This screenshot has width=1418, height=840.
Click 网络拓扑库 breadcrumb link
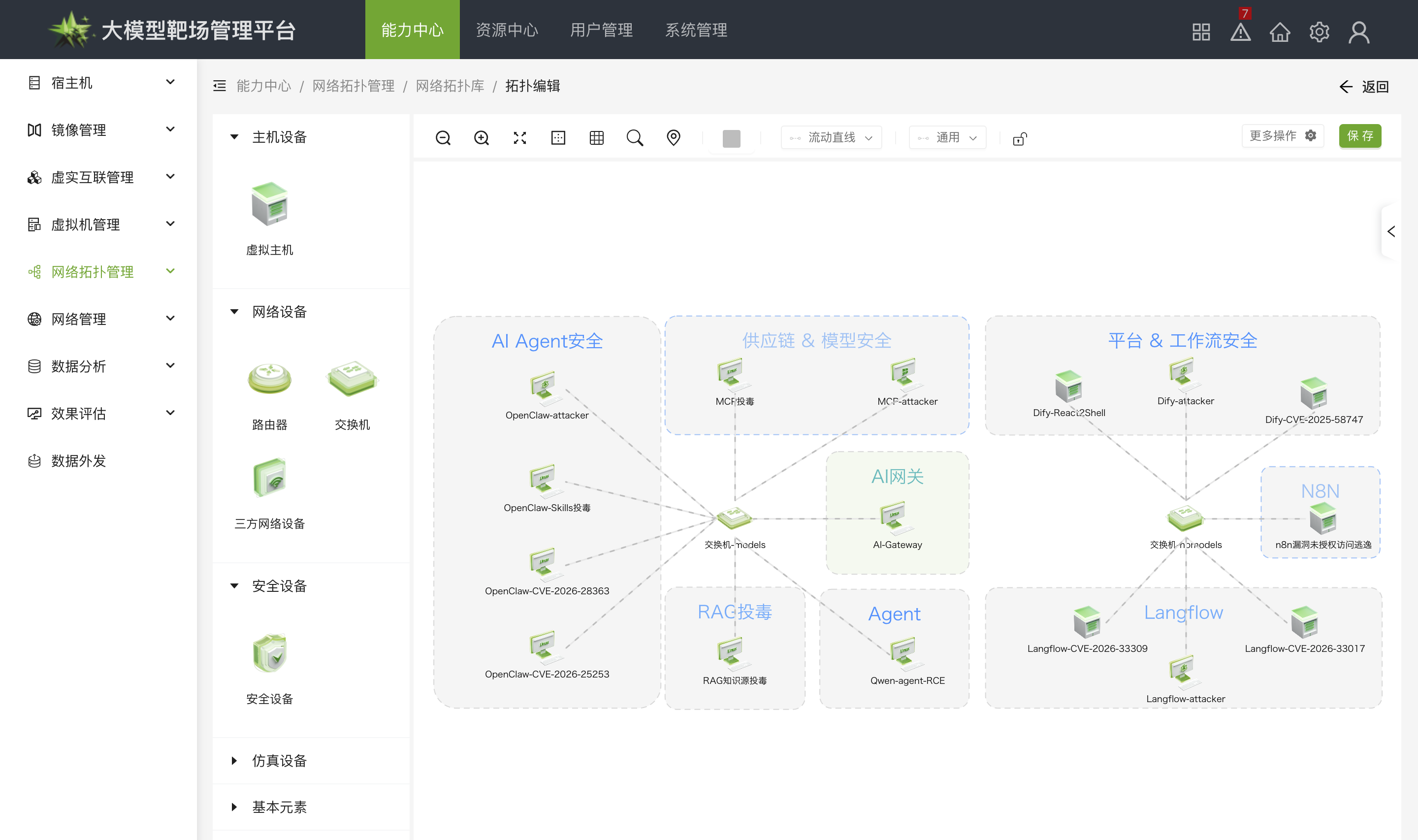pos(450,86)
